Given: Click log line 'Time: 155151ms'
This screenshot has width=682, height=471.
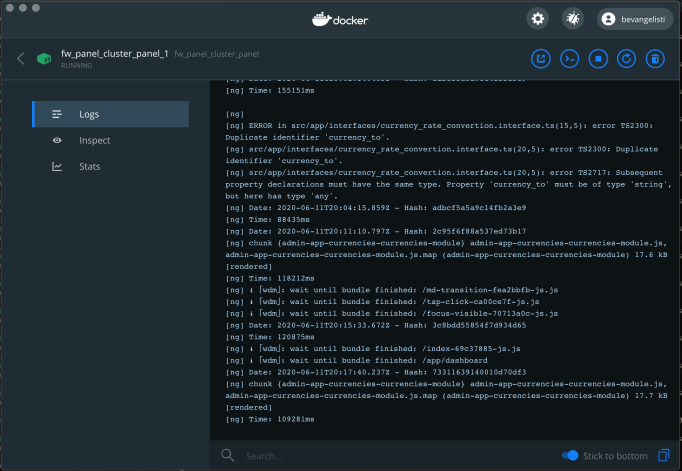Looking at the screenshot, I should [x=270, y=90].
